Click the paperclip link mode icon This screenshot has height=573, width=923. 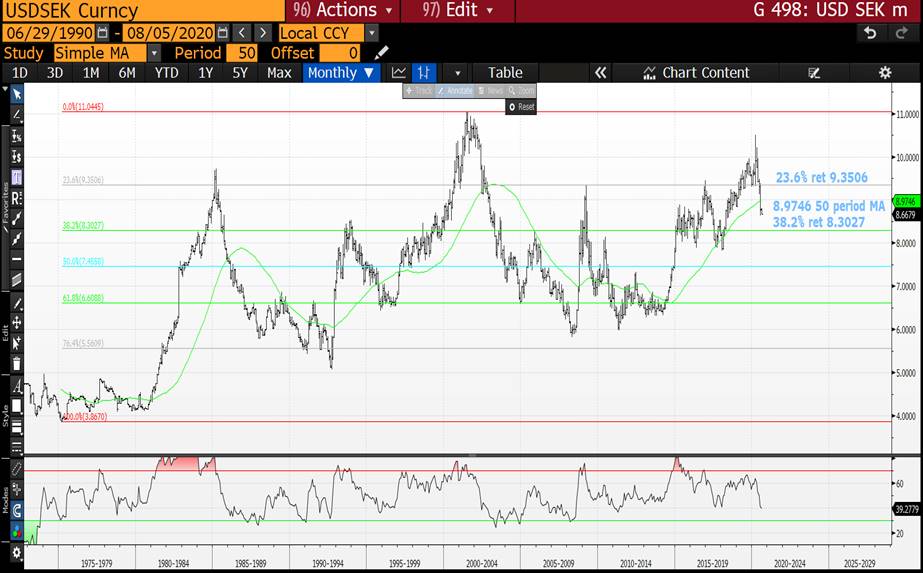tap(16, 469)
